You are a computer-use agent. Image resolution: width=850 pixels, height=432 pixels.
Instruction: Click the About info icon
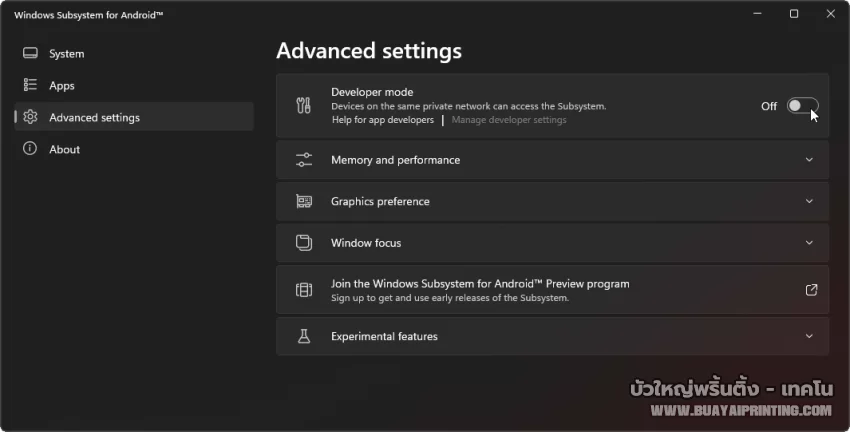click(x=30, y=150)
